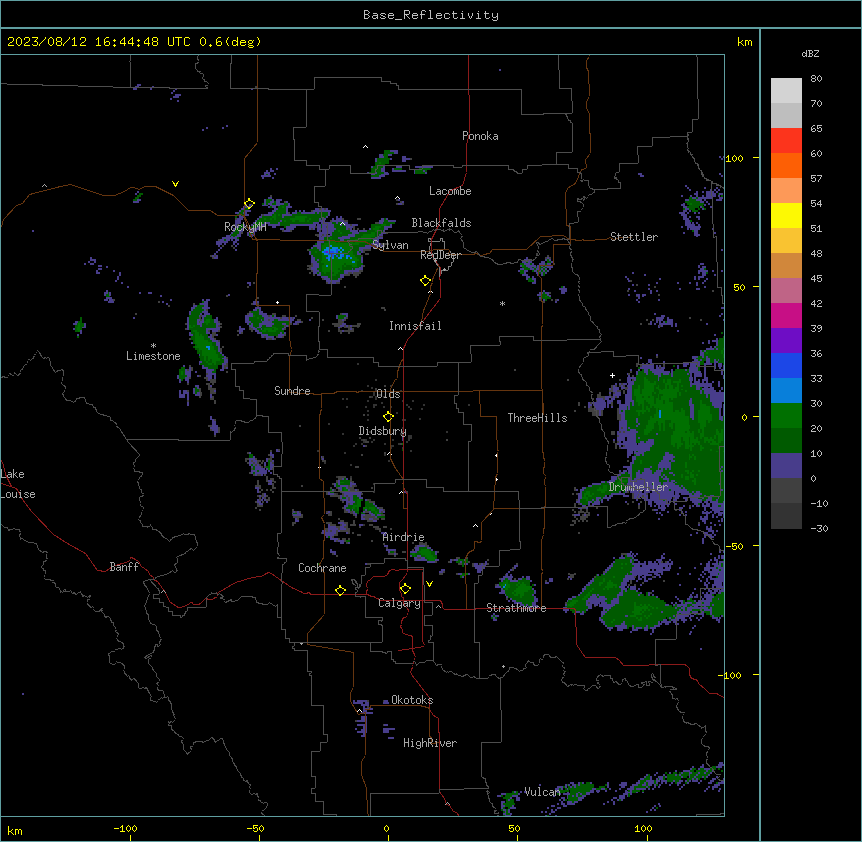
Task: Click the Vulcan label
Action: pyautogui.click(x=542, y=792)
